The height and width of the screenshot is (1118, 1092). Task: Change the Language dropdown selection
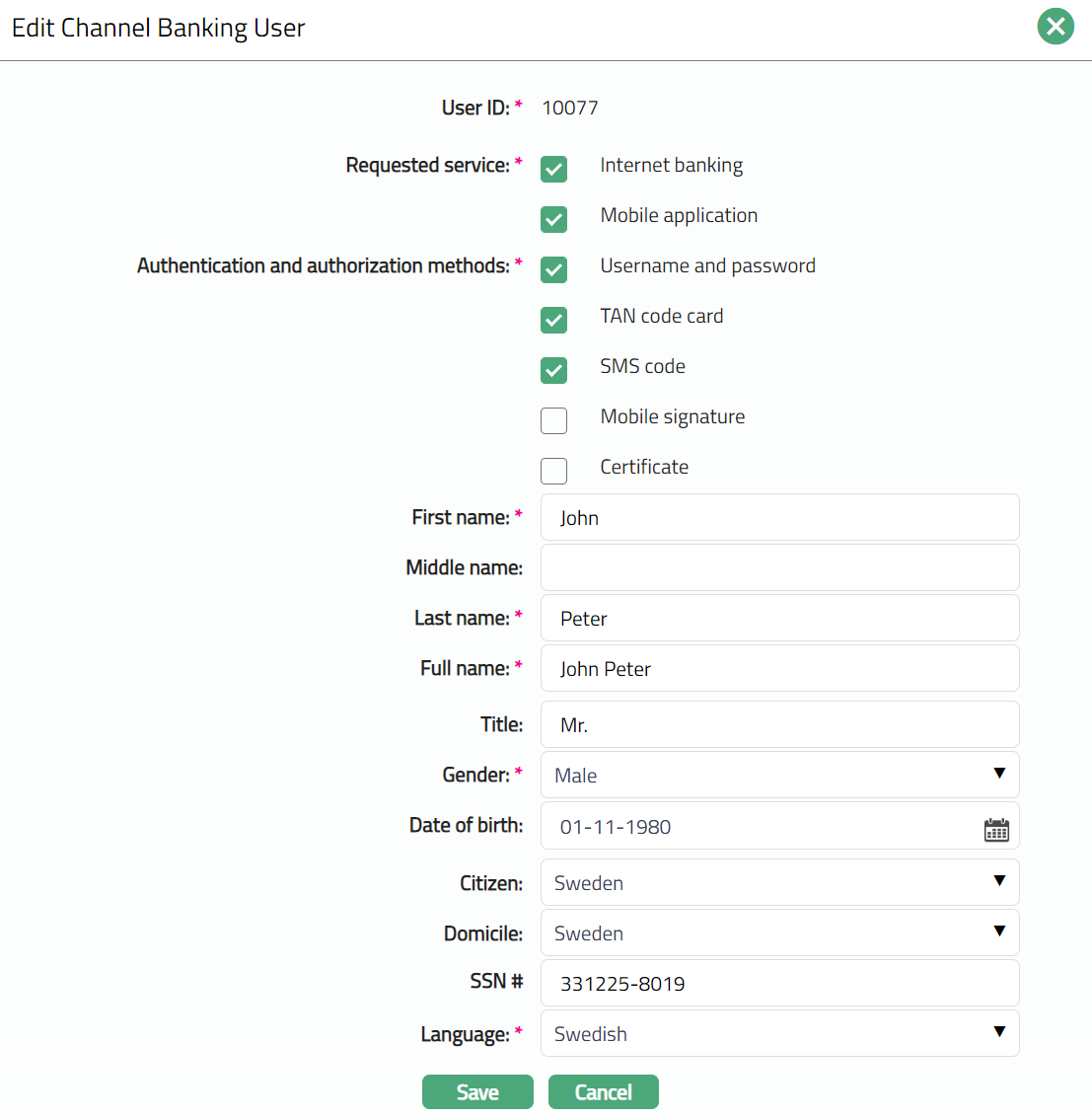click(x=779, y=1034)
